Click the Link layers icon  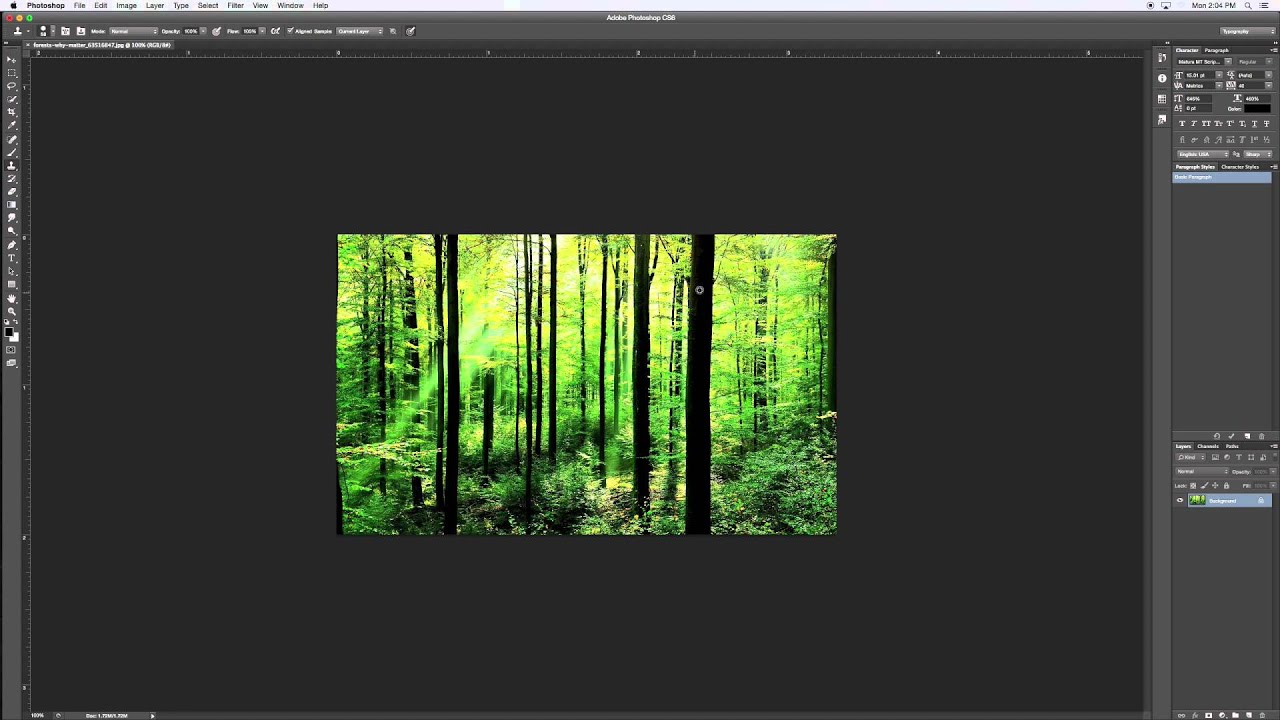tap(1181, 715)
